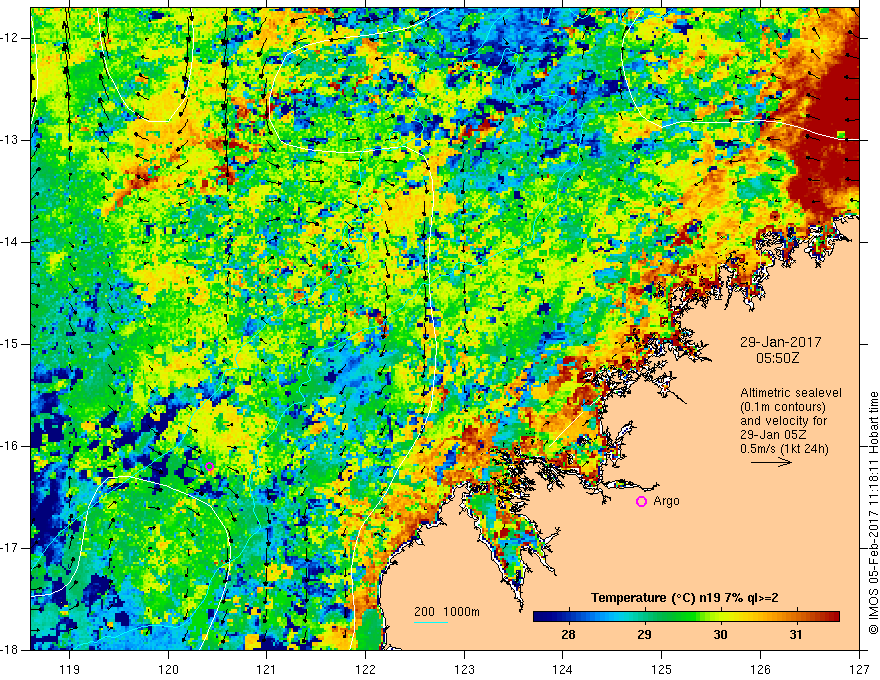Click the longitude label 126
Viewport: 880px width, 680px height.
pos(760,669)
